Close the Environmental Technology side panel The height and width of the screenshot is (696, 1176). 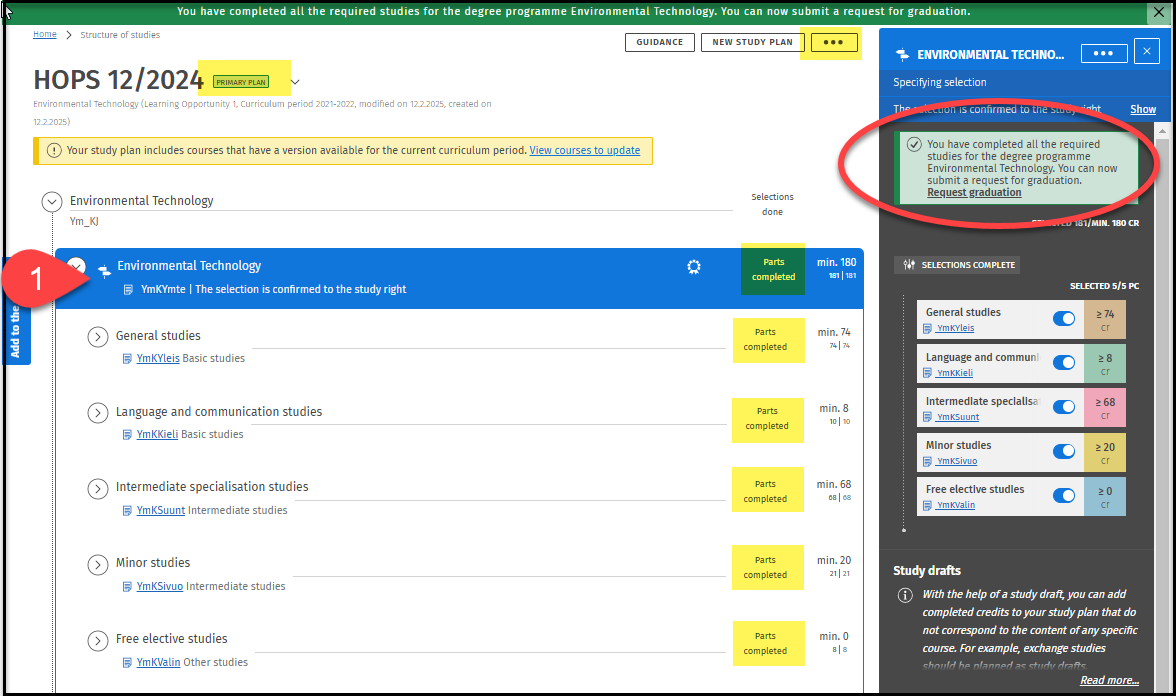tap(1146, 53)
